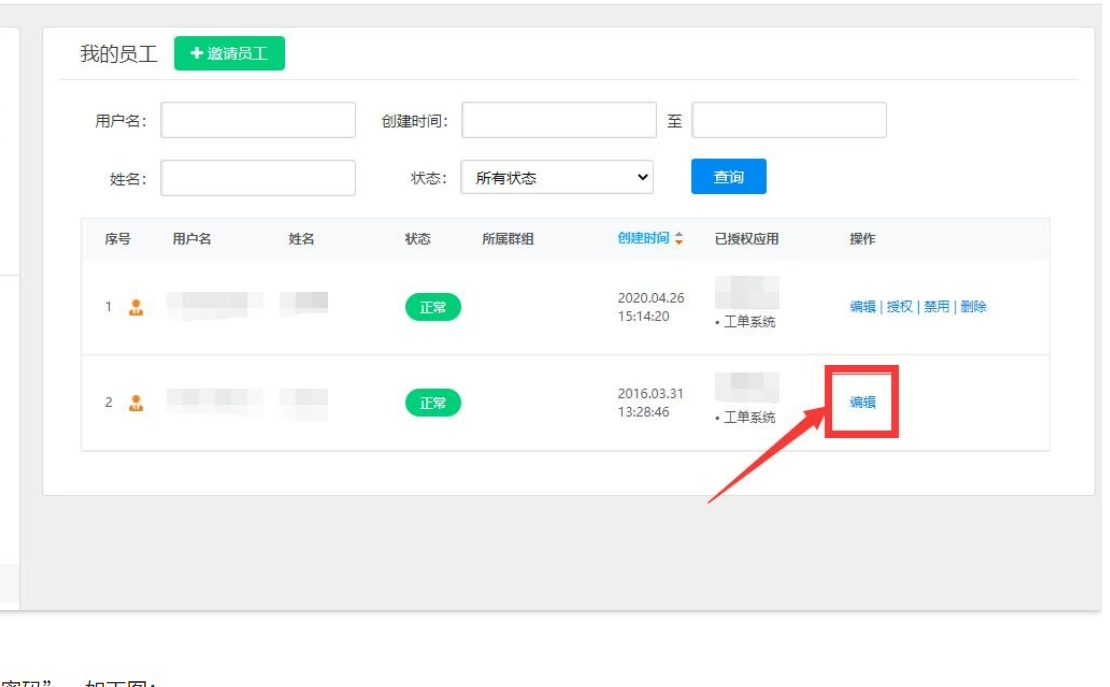Viewport: 1110px width, 687px height.
Task: Focus the 创建时间 start date field
Action: [558, 120]
